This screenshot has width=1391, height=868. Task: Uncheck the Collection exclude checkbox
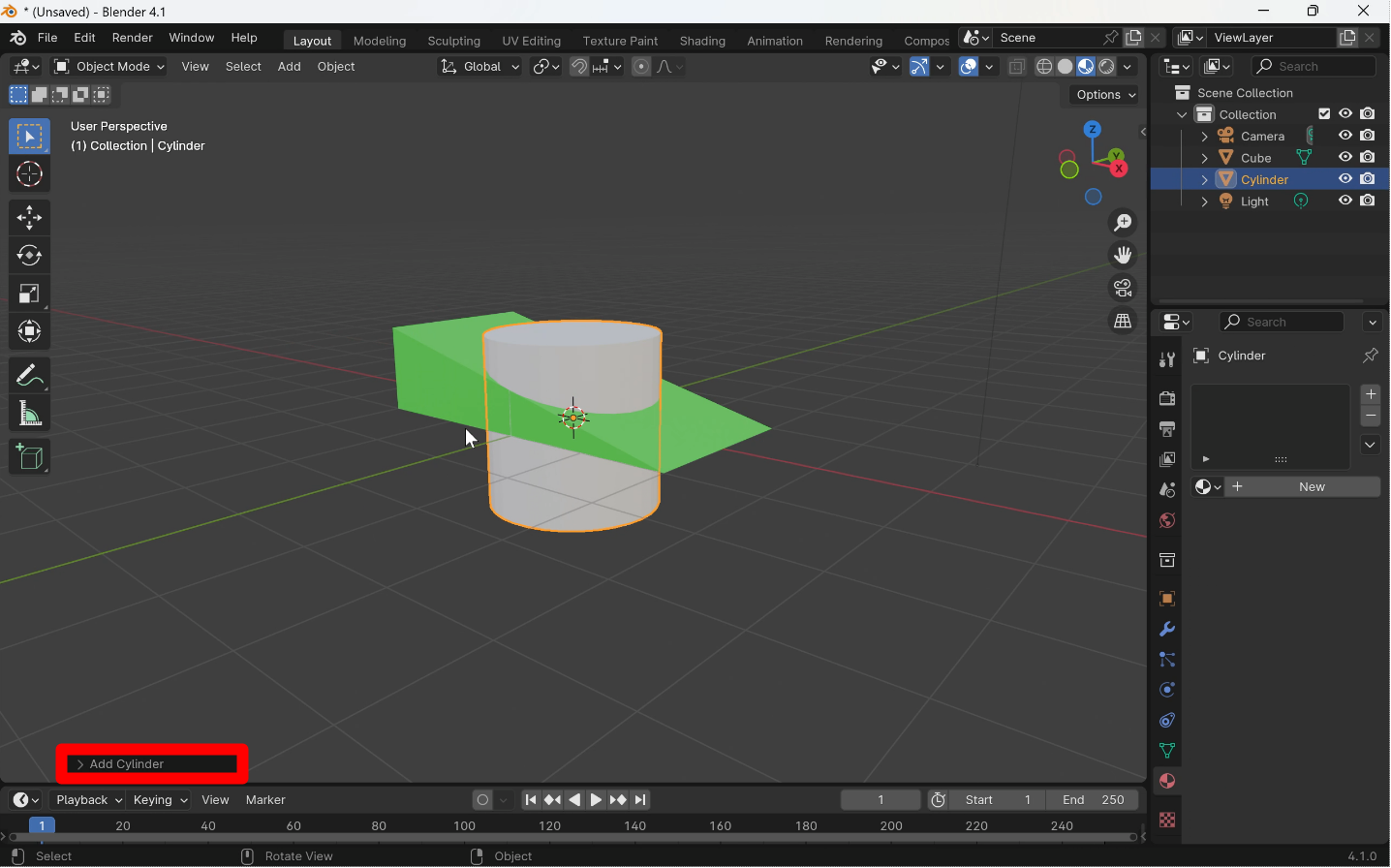click(x=1324, y=114)
